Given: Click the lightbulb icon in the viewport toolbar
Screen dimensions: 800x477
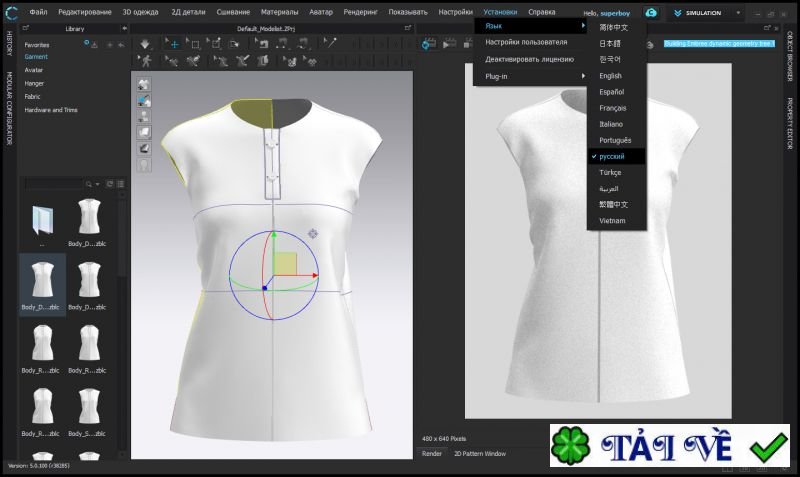Looking at the screenshot, I should tap(144, 165).
